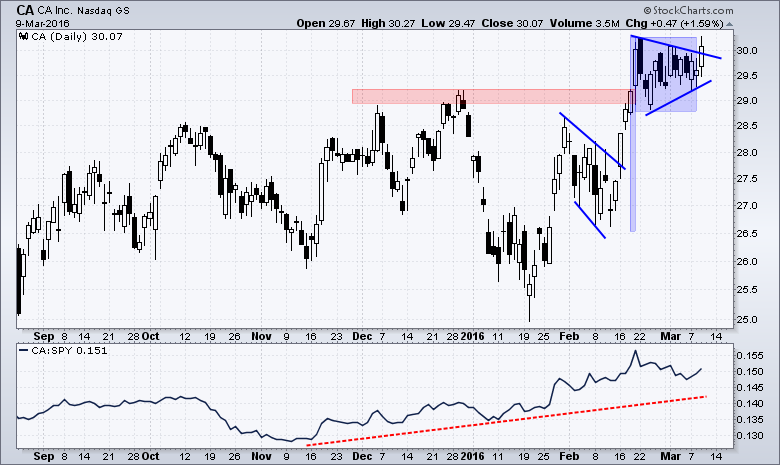
Task: Click 'Nov' on the price panel date axis
Action: [261, 337]
